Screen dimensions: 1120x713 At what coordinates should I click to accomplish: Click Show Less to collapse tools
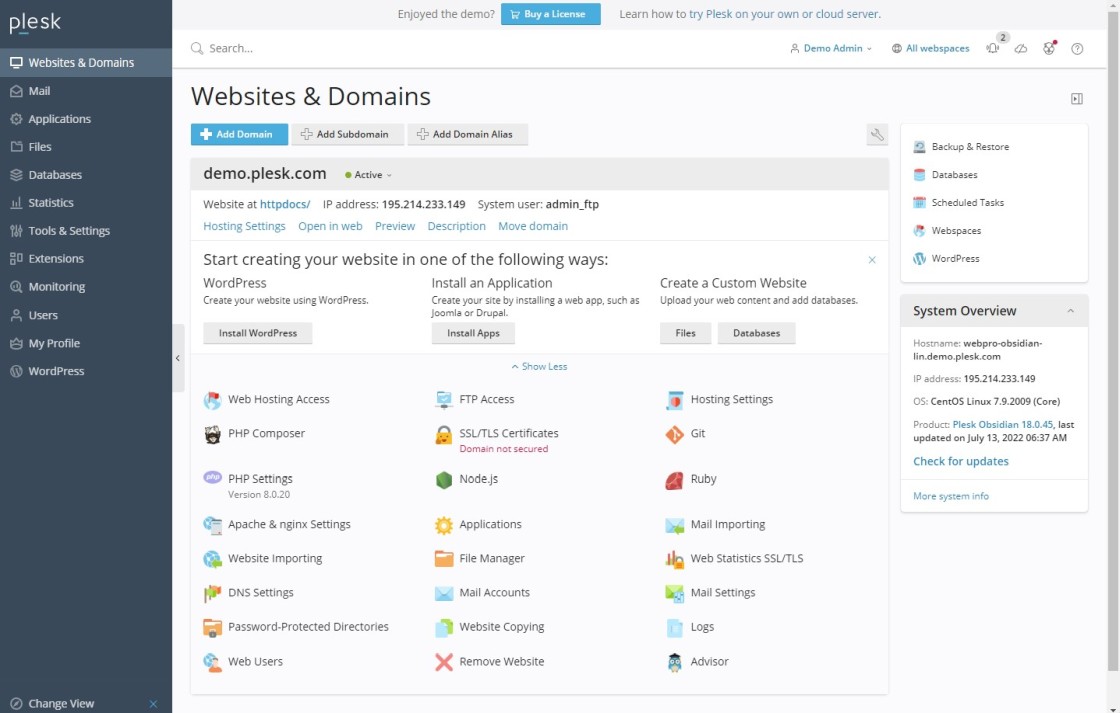click(539, 367)
